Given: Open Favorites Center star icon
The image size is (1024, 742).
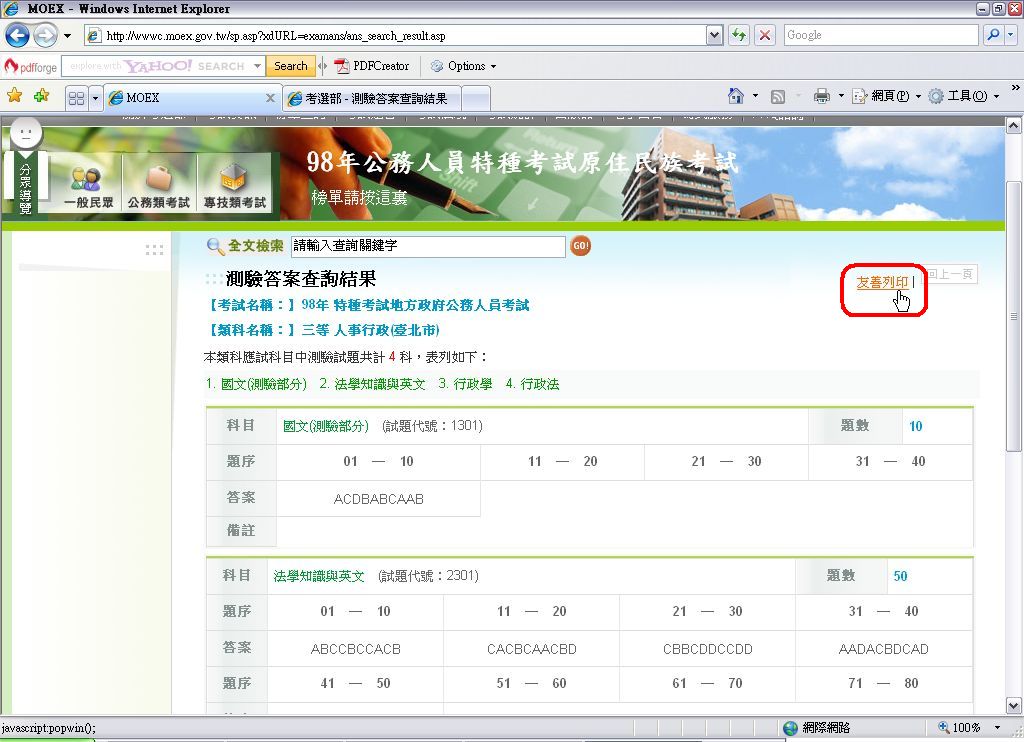Looking at the screenshot, I should (14, 96).
